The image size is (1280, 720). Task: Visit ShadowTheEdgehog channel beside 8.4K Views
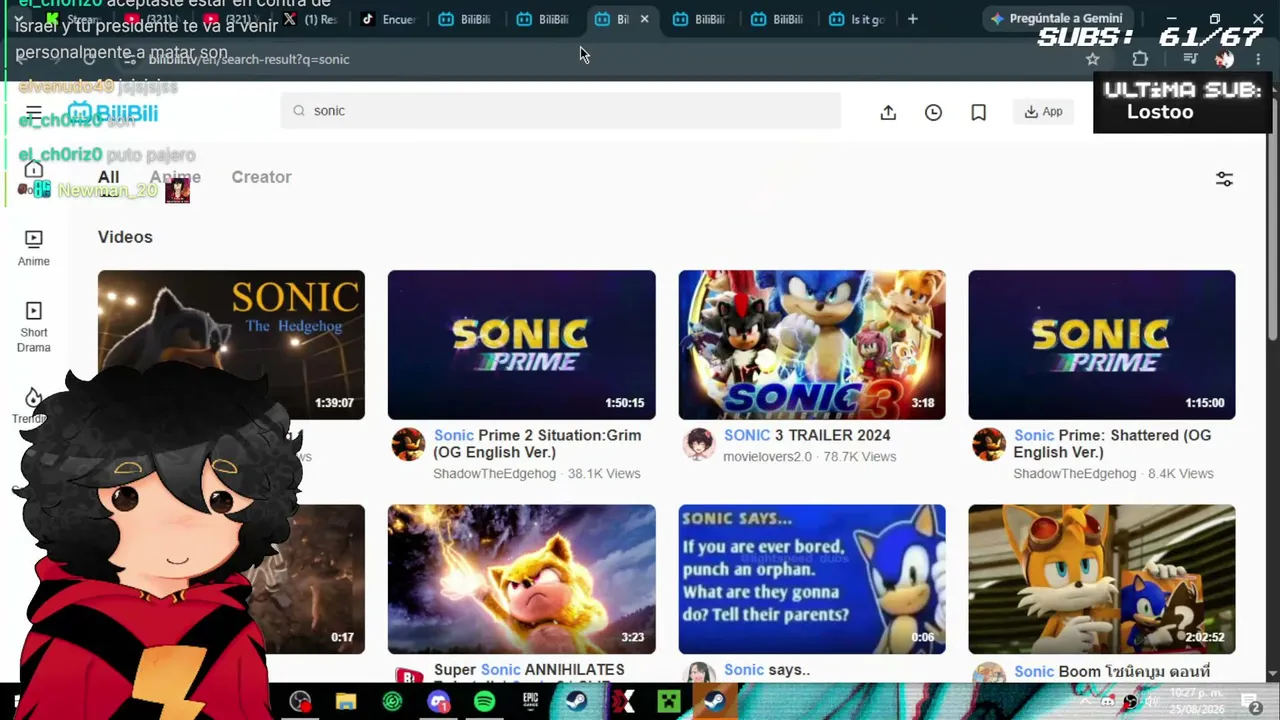pos(1075,474)
